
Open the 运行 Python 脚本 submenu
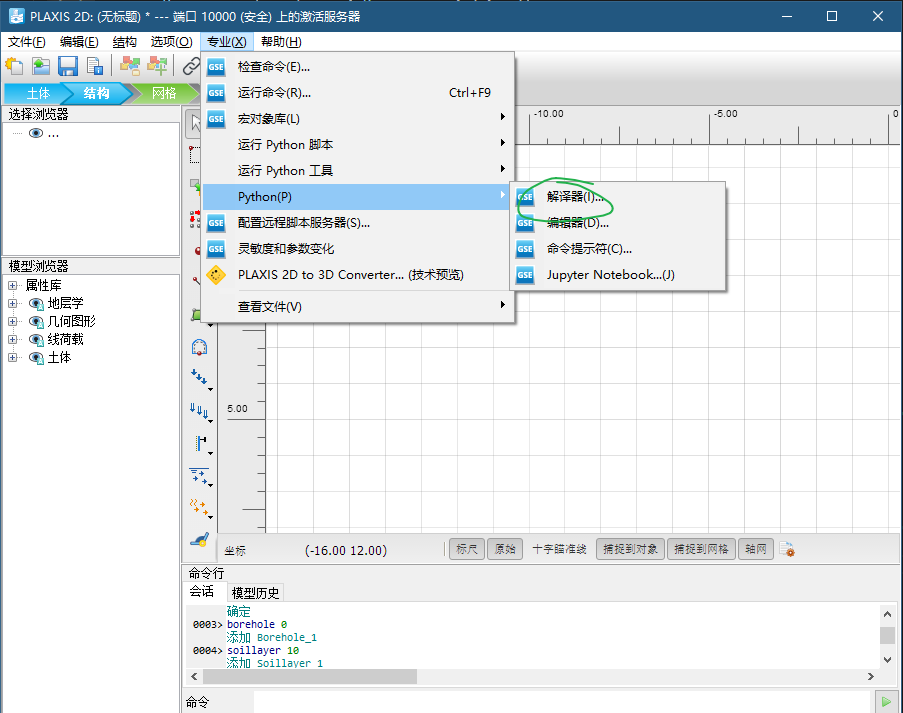358,145
